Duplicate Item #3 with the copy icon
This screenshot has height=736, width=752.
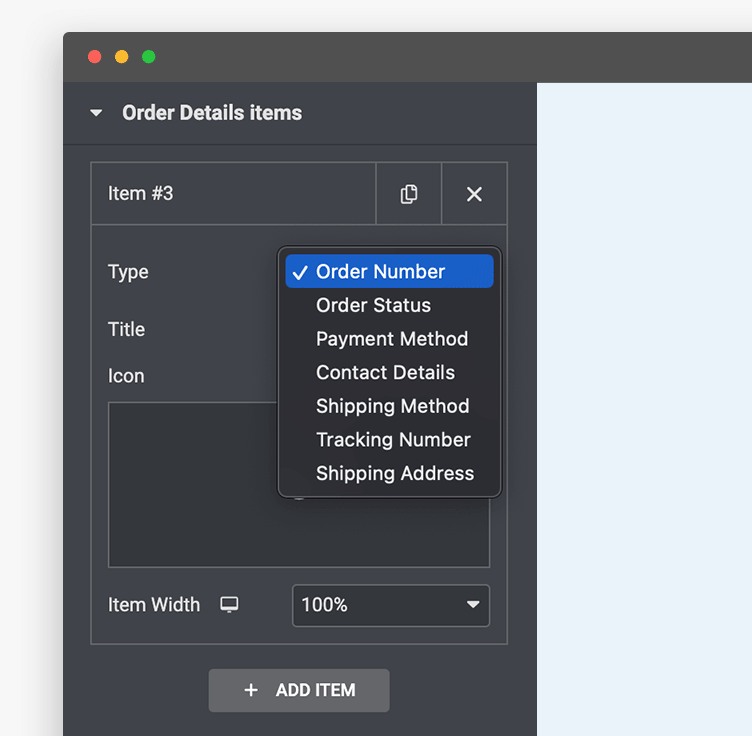coord(408,194)
